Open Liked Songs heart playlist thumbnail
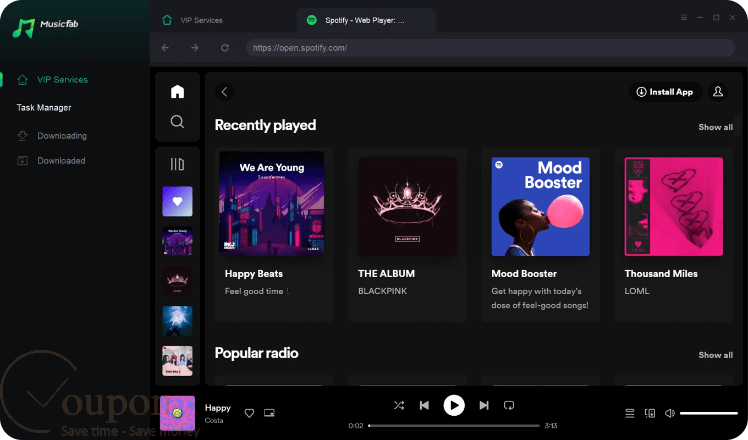The image size is (748, 440). click(177, 201)
